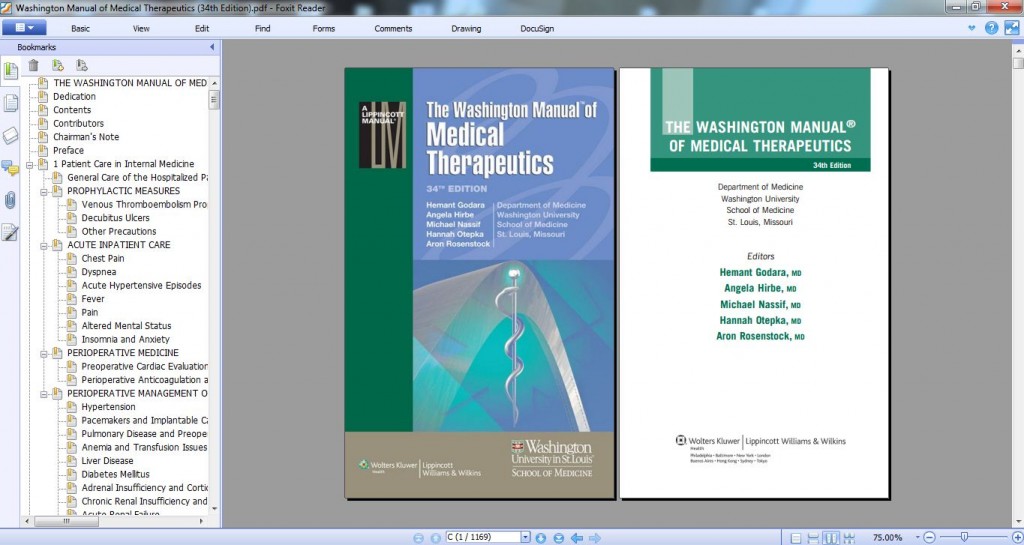Go to previous view blue arrow
Viewport: 1024px width, 545px height.
pos(577,538)
